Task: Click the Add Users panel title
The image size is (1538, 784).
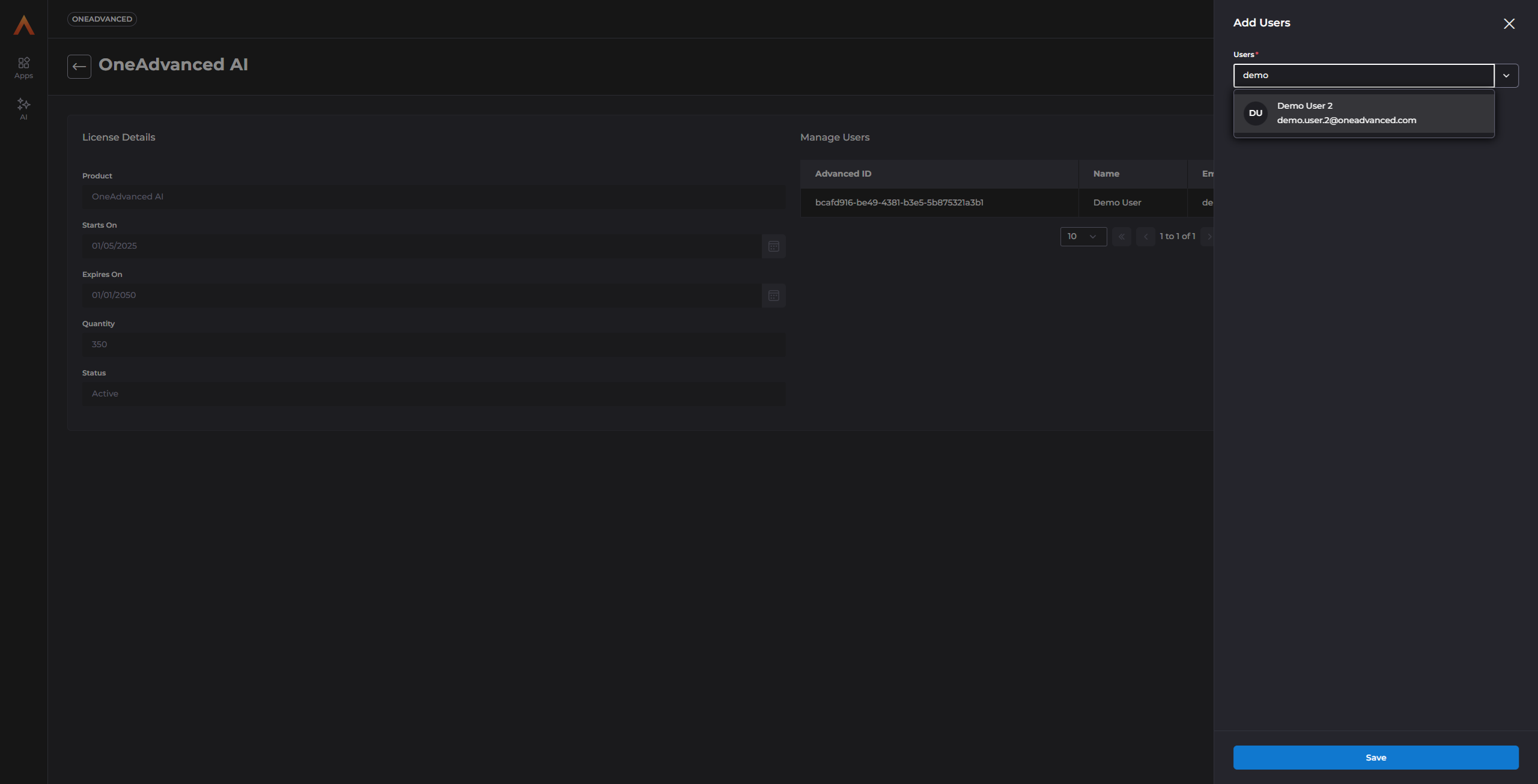Action: pos(1262,23)
